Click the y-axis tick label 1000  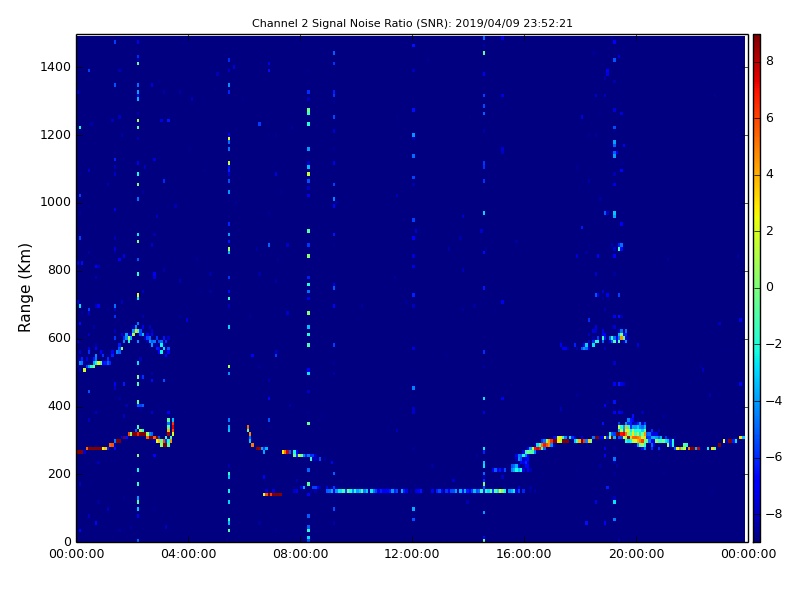pos(56,202)
